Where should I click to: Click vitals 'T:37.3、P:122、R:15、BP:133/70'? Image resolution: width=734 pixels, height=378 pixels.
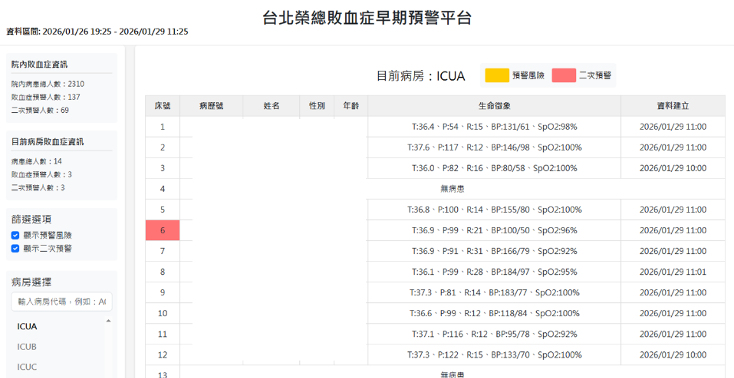[x=494, y=355]
